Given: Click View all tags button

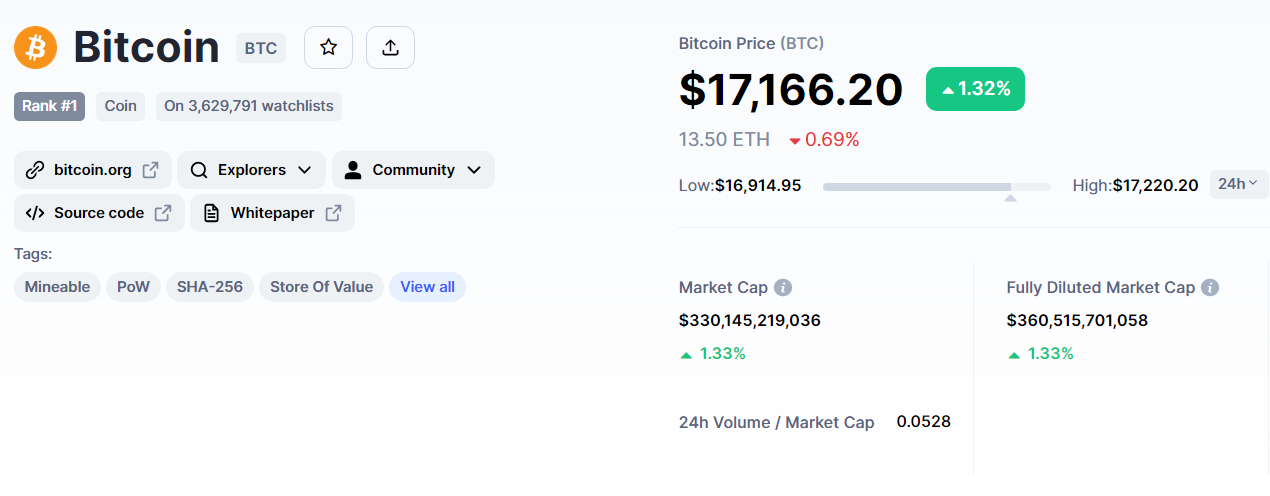Looking at the screenshot, I should [427, 287].
